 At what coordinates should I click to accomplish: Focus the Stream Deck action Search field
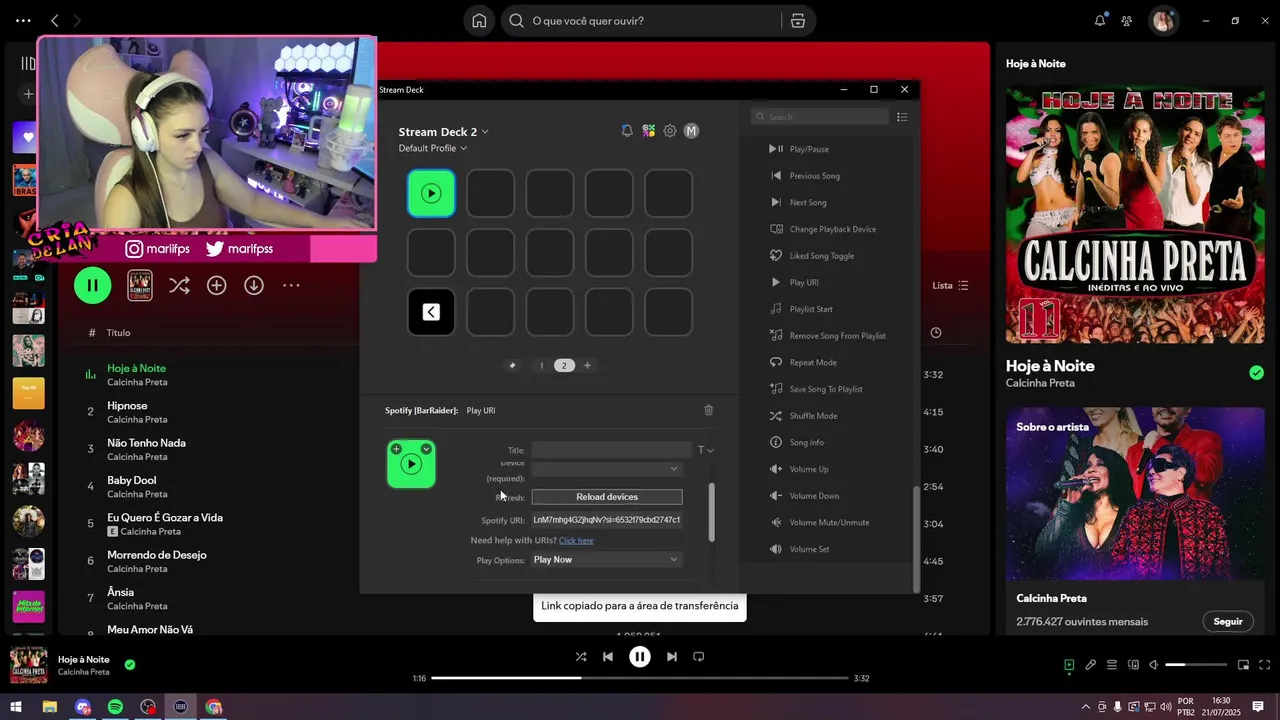coord(820,117)
